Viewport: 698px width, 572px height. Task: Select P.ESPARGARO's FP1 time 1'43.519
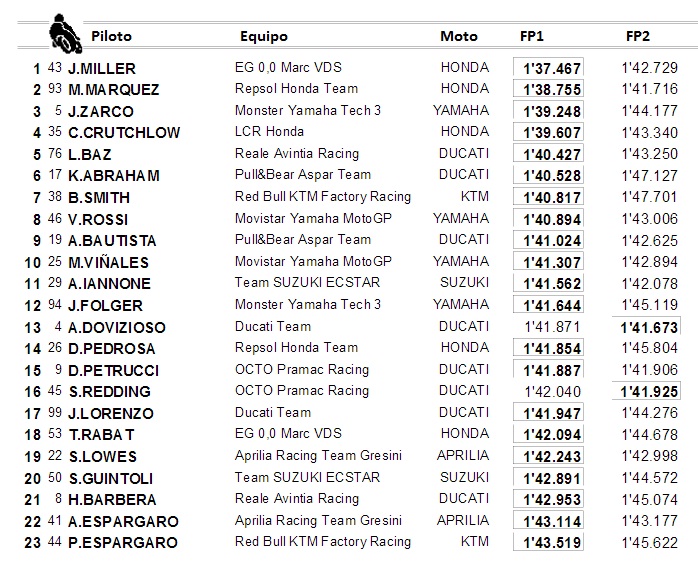tap(548, 542)
